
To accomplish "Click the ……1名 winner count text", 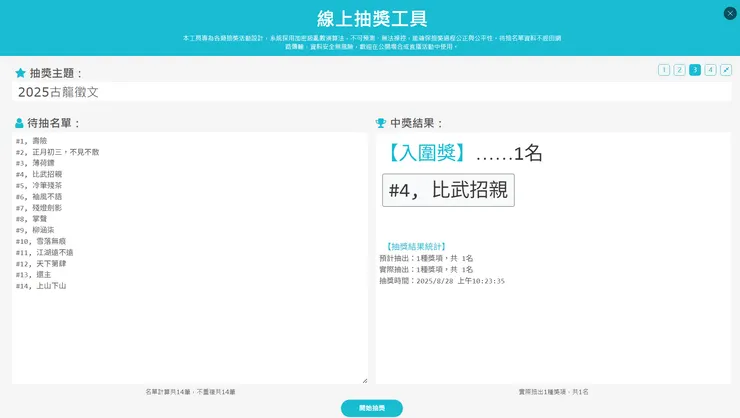I will coord(509,153).
